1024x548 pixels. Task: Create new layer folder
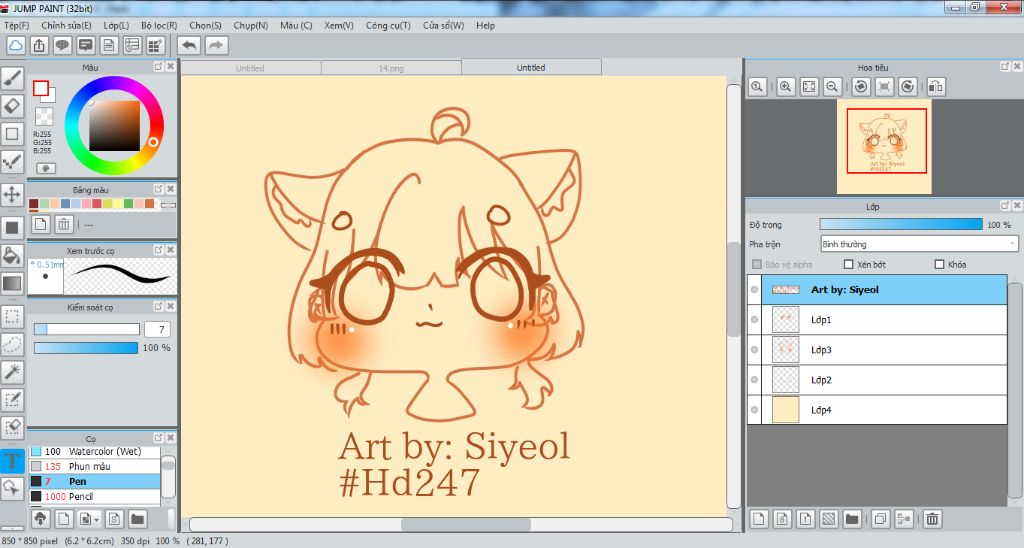coord(852,519)
